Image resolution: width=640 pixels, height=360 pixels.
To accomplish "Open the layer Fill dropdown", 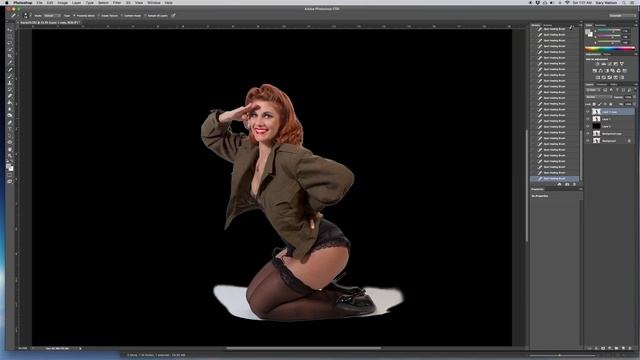I will 634,104.
